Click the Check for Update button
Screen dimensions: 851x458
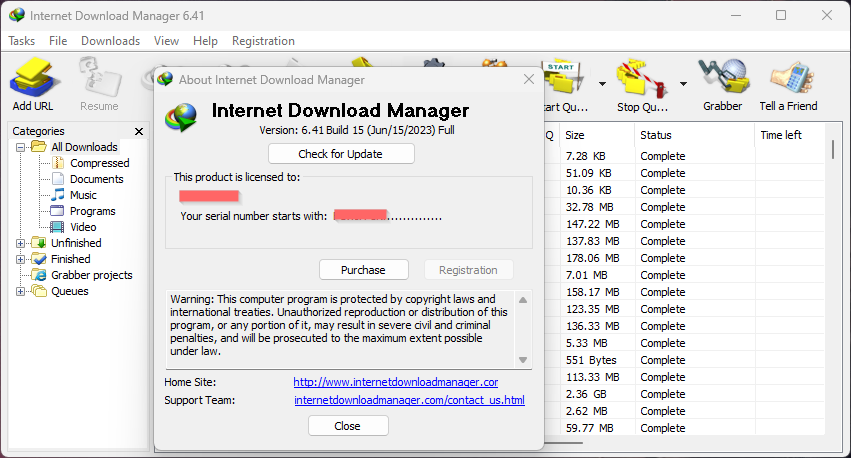coord(341,154)
